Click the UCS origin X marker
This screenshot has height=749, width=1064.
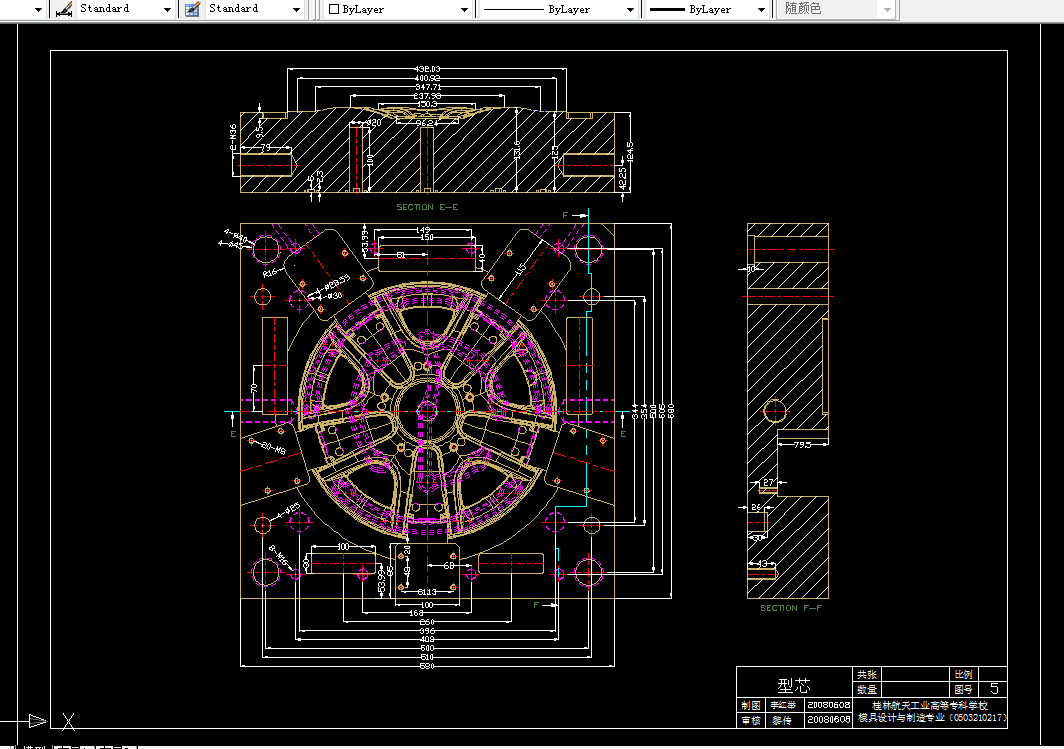68,721
